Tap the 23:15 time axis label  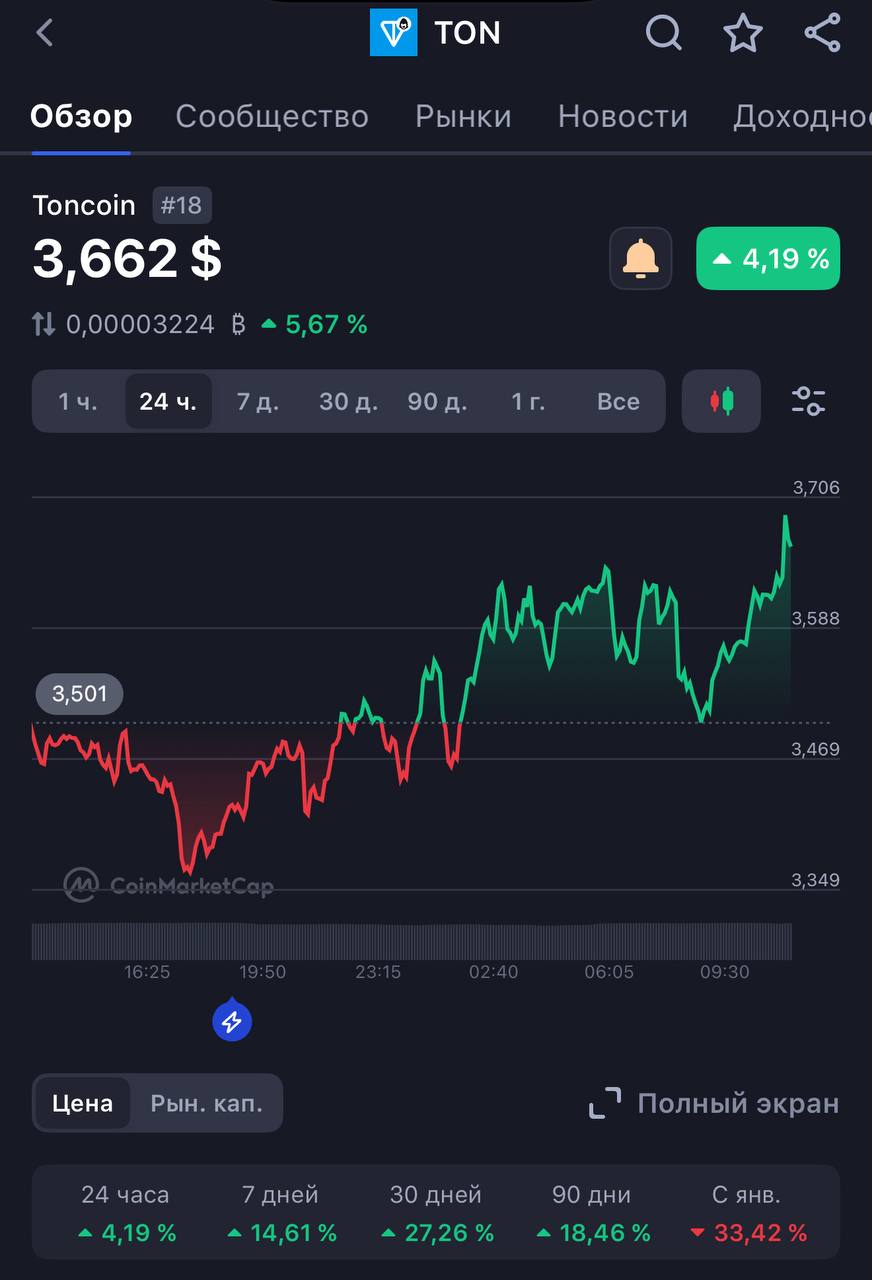(378, 972)
